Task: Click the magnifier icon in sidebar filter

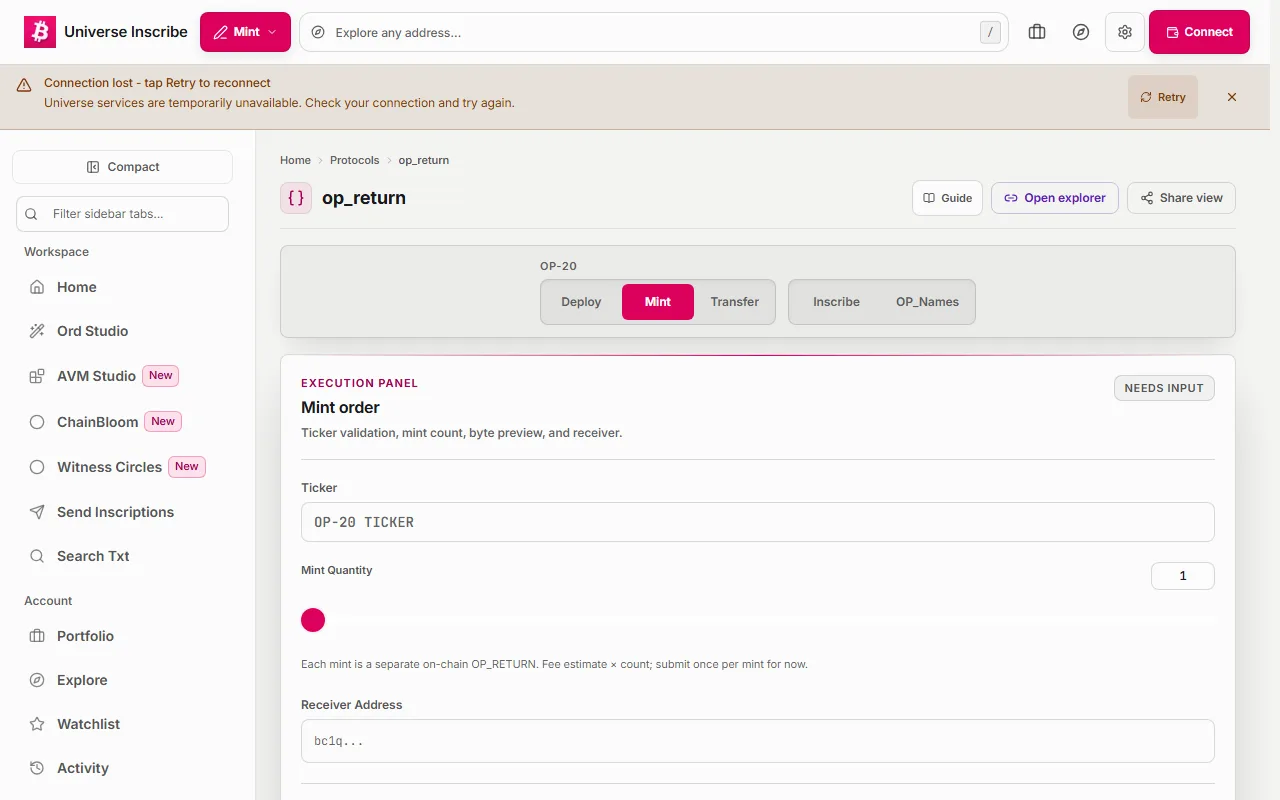Action: [31, 214]
